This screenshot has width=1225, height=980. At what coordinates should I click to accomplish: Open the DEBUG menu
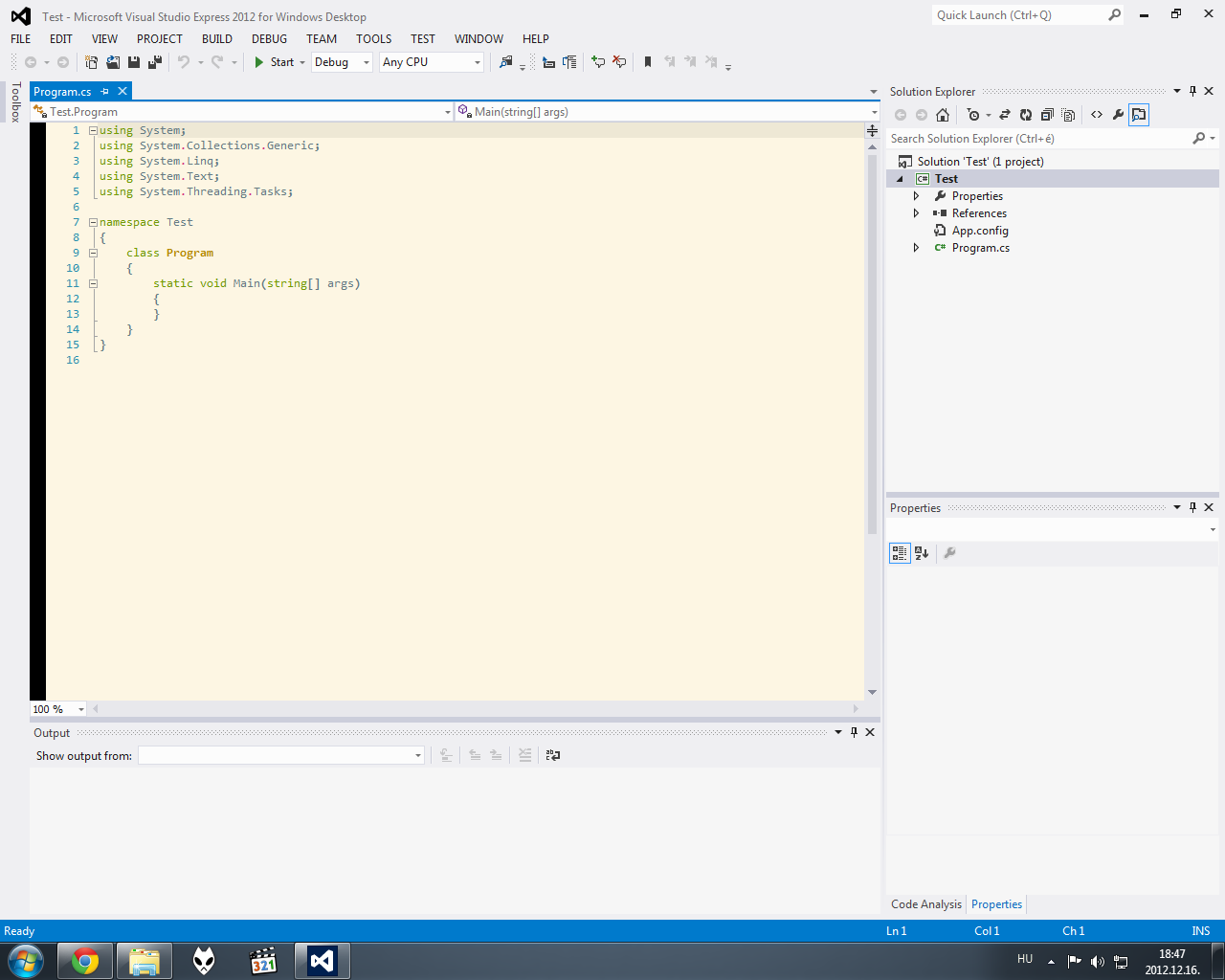coord(270,39)
